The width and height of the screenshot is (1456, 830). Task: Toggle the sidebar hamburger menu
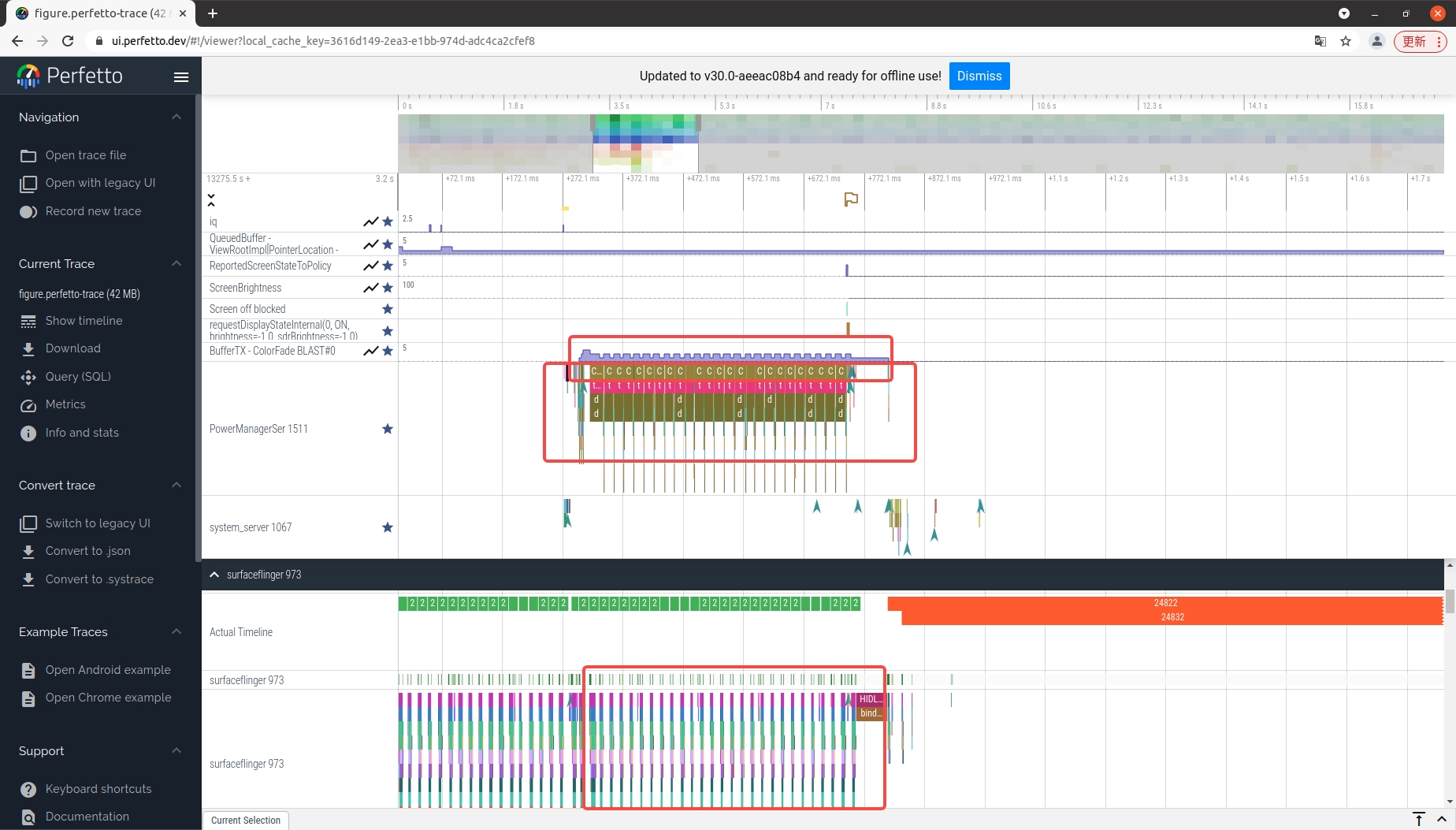click(180, 76)
